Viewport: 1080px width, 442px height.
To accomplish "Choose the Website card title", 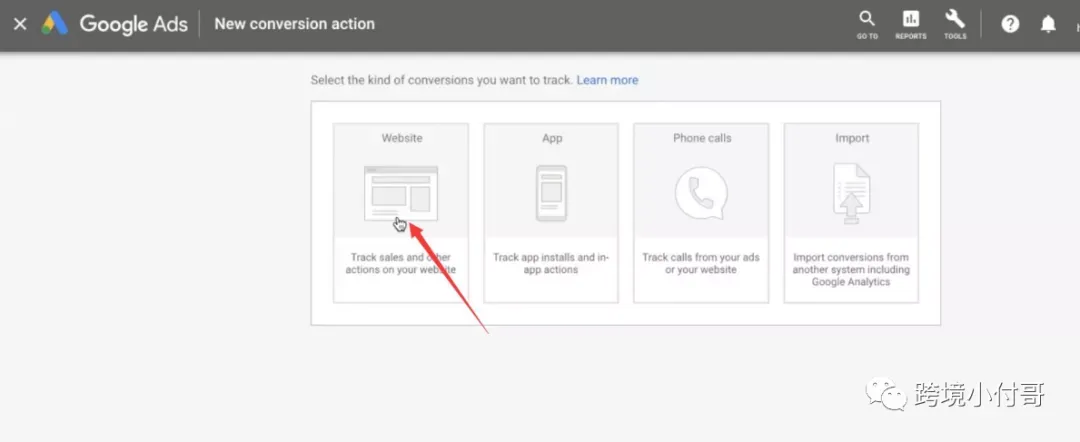I will coord(402,138).
